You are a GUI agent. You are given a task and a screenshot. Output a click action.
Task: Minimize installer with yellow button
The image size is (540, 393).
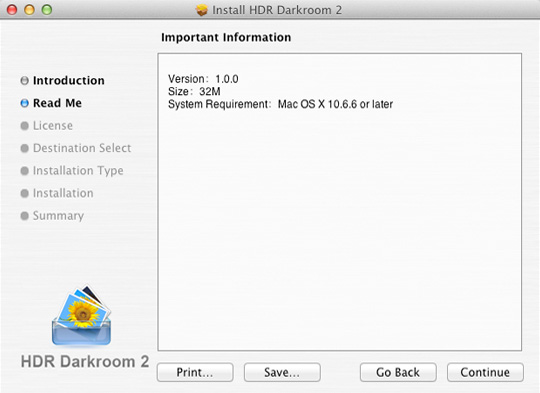pyautogui.click(x=29, y=10)
